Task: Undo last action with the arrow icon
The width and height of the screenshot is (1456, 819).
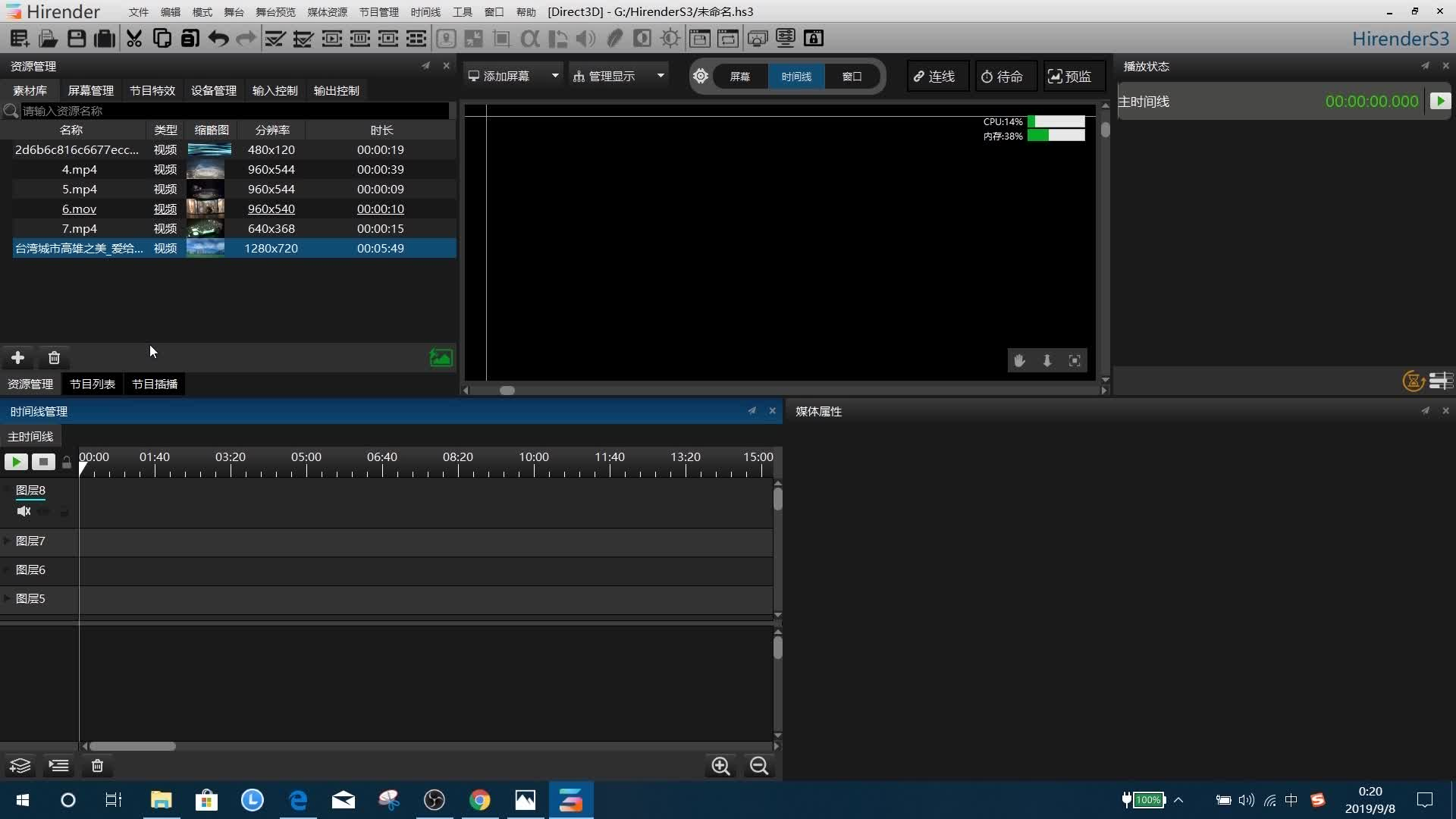Action: pyautogui.click(x=218, y=38)
